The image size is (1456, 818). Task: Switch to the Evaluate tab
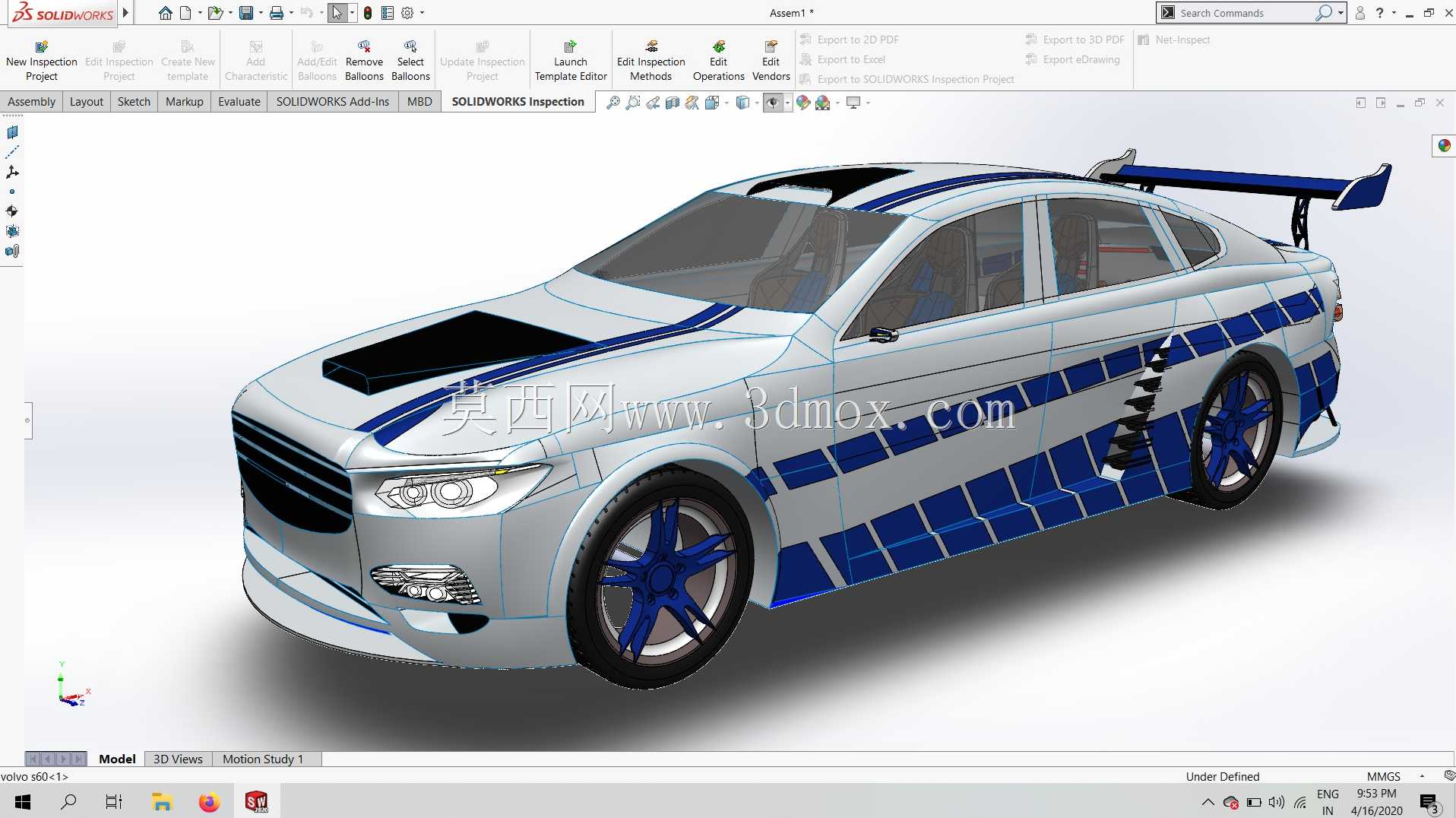pyautogui.click(x=239, y=102)
